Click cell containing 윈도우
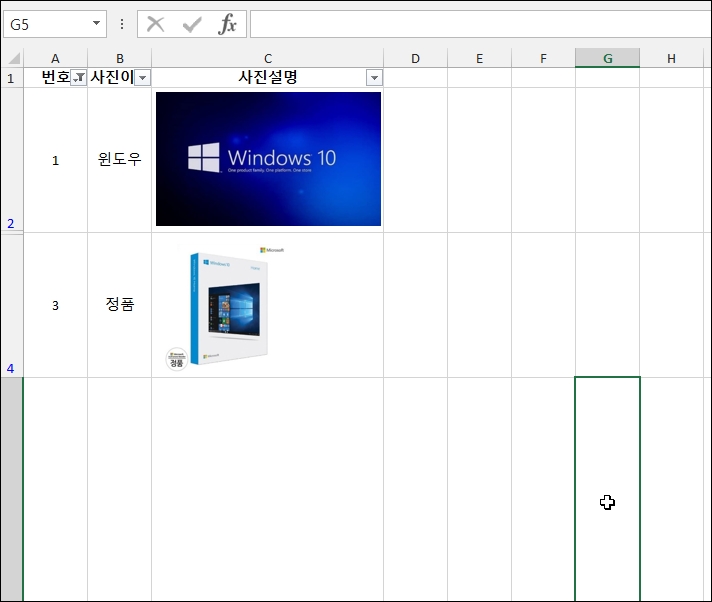The width and height of the screenshot is (712, 602). [119, 160]
